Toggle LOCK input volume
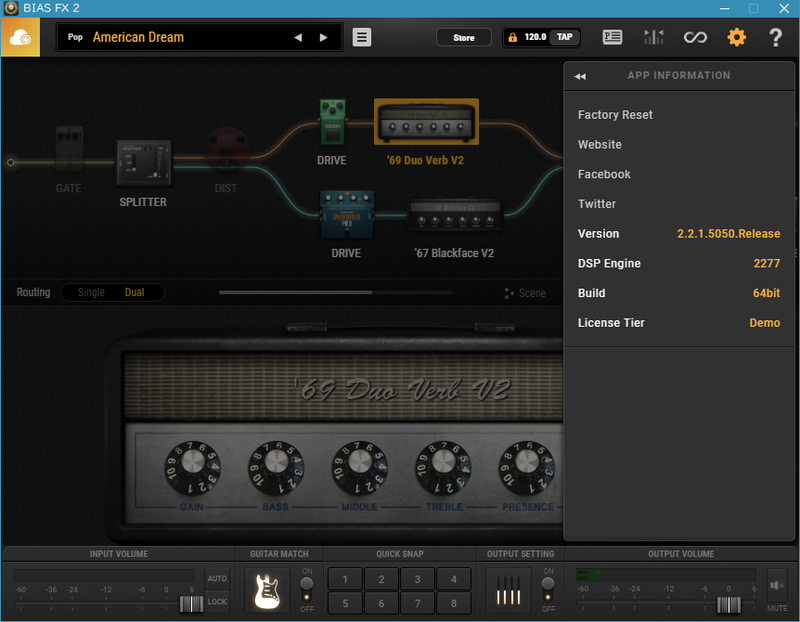The width and height of the screenshot is (800, 622). point(217,602)
